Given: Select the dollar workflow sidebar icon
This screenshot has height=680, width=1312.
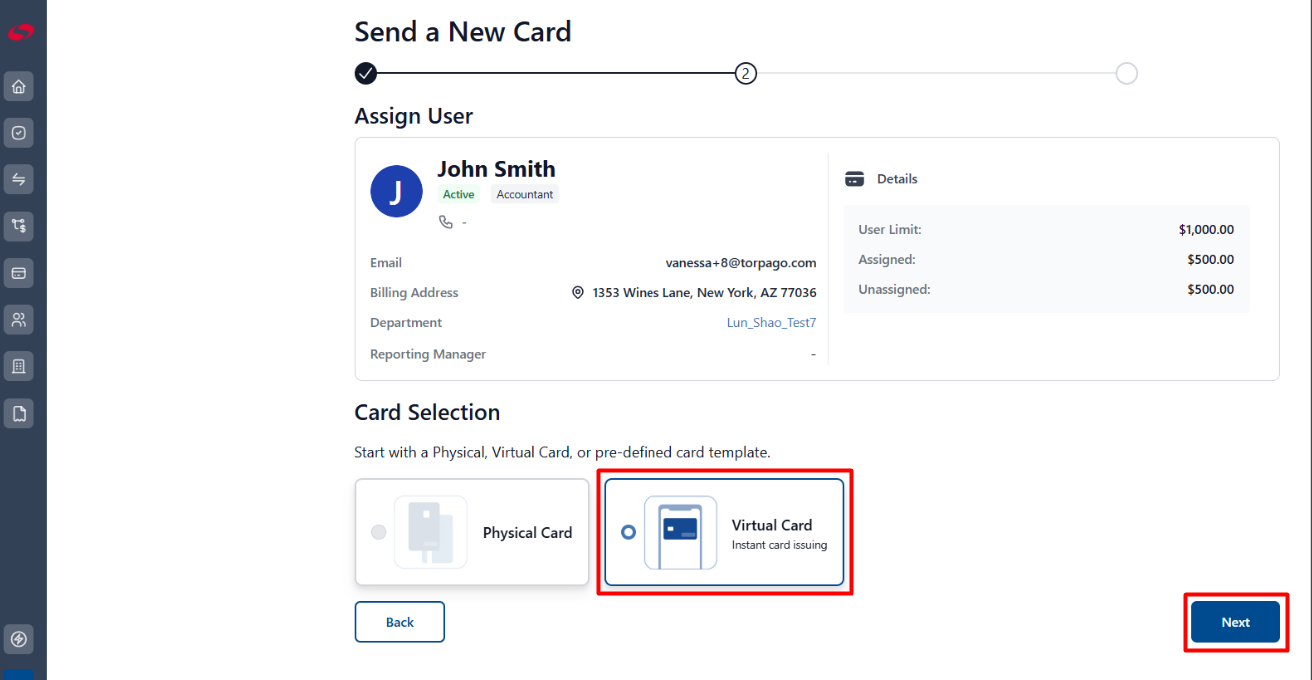Looking at the screenshot, I should click(18, 226).
